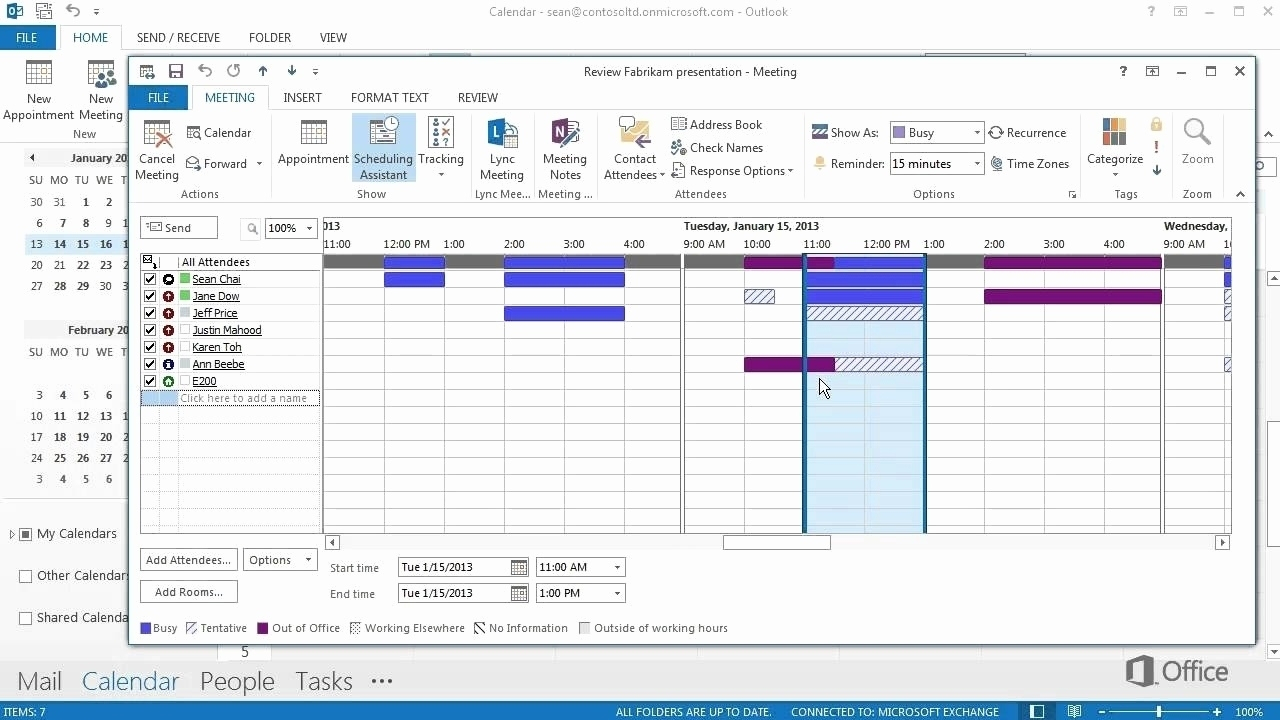Open the Show As Busy dropdown
Image resolution: width=1280 pixels, height=720 pixels.
[x=976, y=133]
